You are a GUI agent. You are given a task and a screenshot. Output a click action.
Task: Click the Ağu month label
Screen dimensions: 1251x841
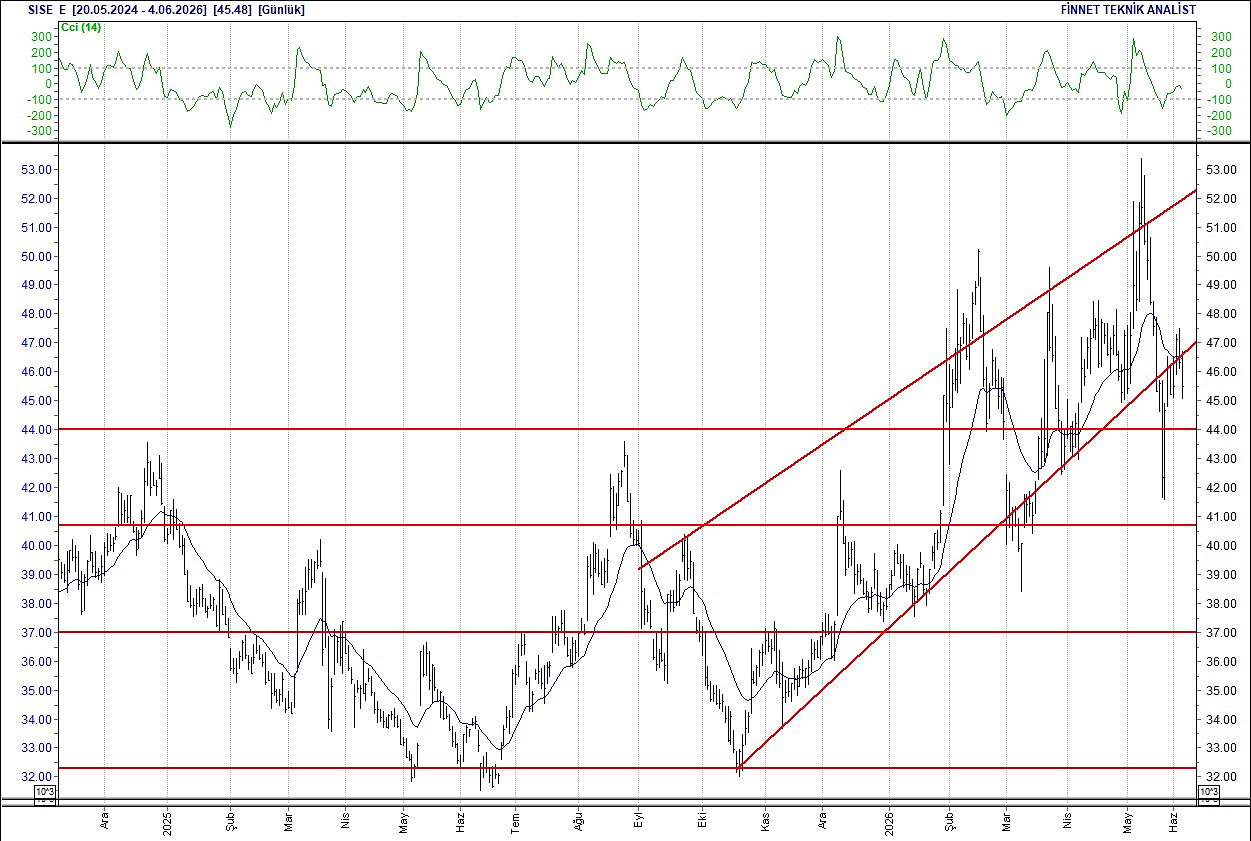click(578, 822)
